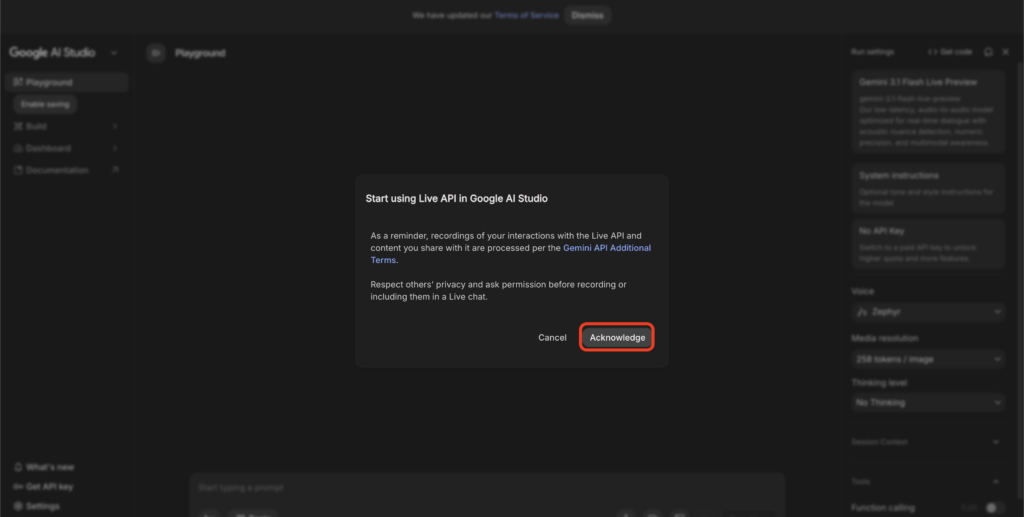The height and width of the screenshot is (517, 1024).
Task: Open the Voice dropdown showing Zephyr
Action: (928, 312)
